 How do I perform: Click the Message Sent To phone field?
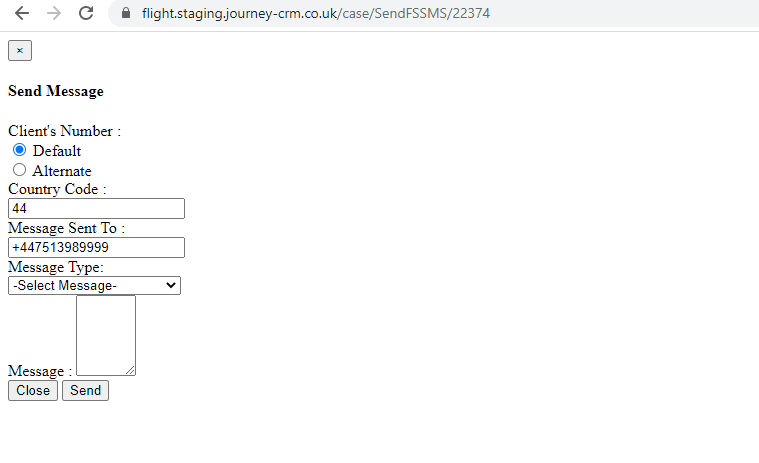pos(96,247)
